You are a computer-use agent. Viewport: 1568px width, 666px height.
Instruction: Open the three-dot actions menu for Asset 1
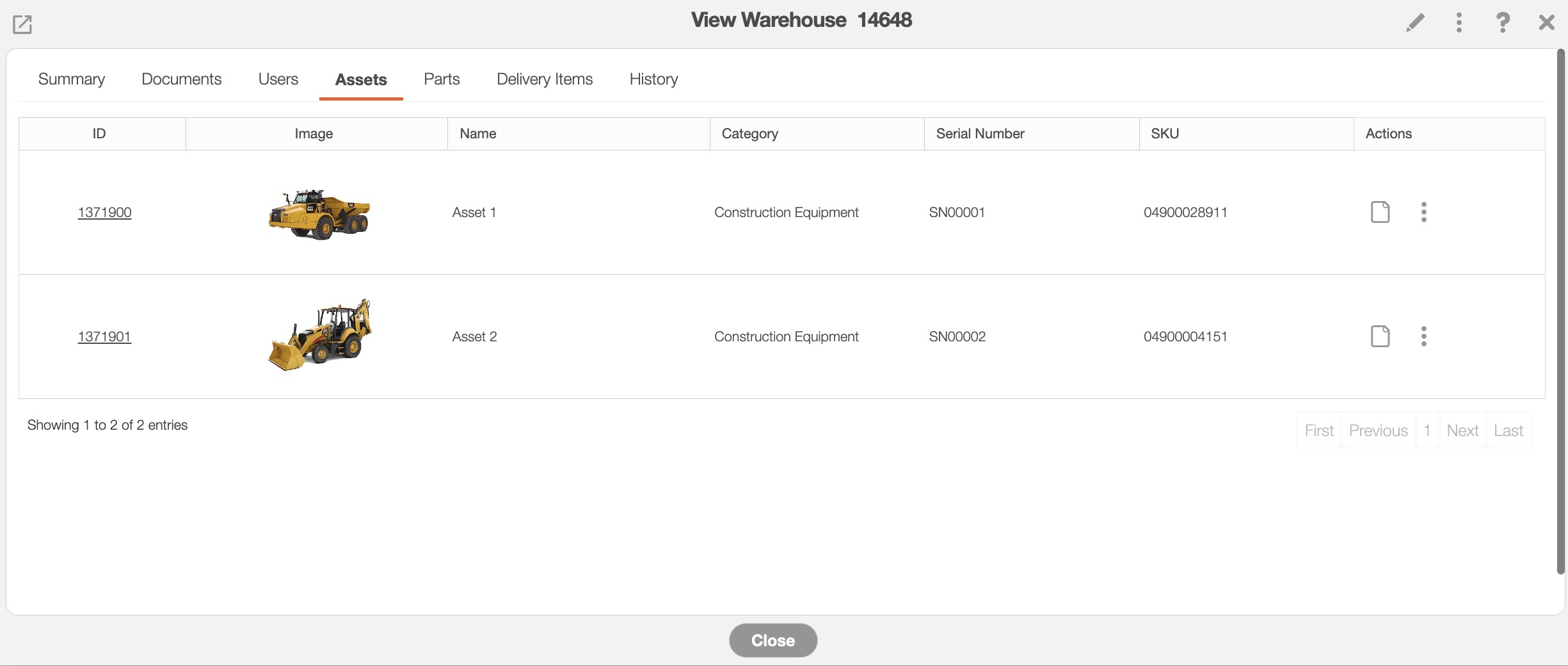(x=1423, y=212)
